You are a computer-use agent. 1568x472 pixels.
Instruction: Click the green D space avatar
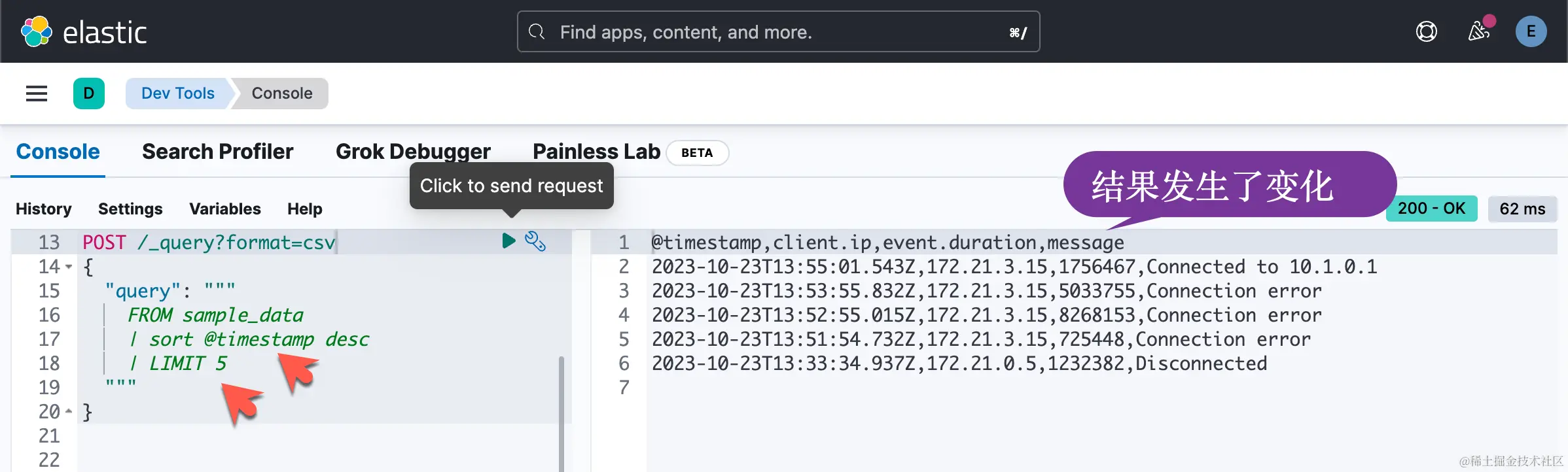89,93
